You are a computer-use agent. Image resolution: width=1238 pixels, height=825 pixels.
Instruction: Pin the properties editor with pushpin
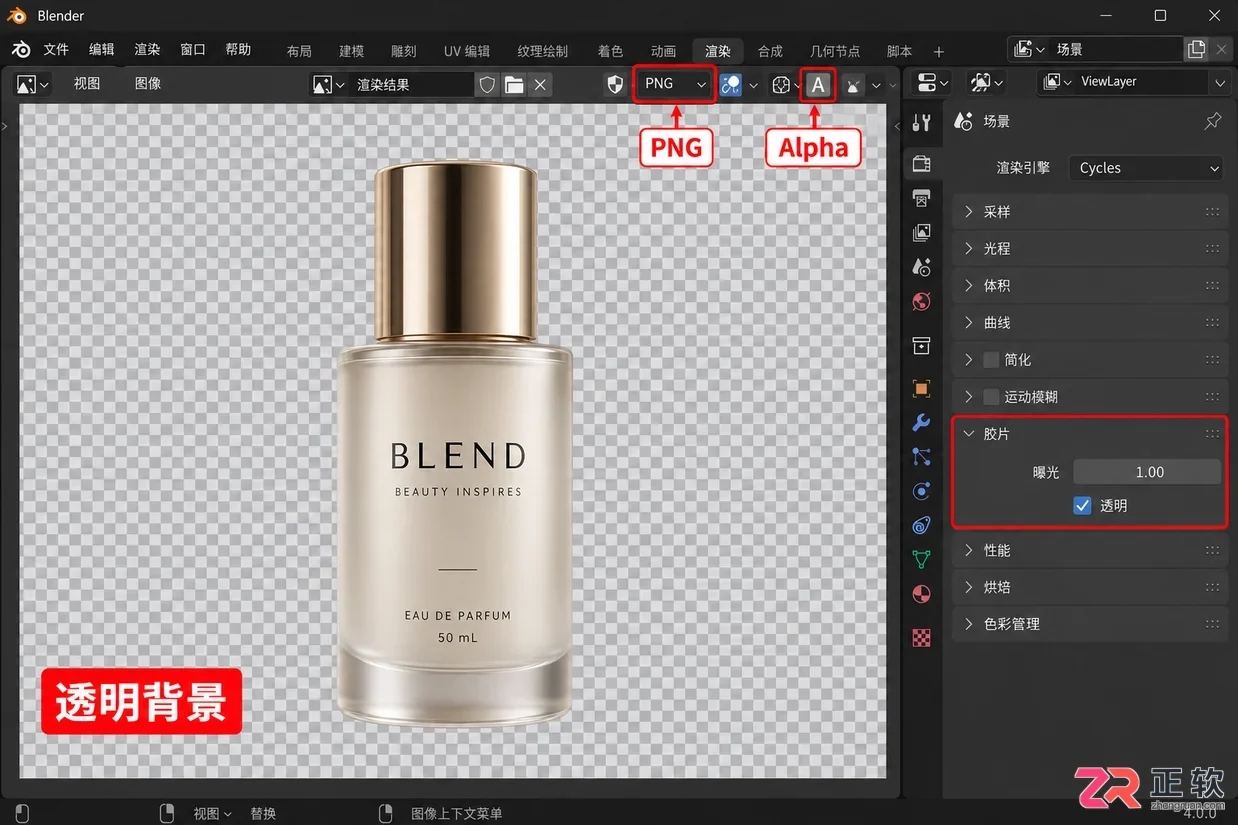coord(1212,121)
